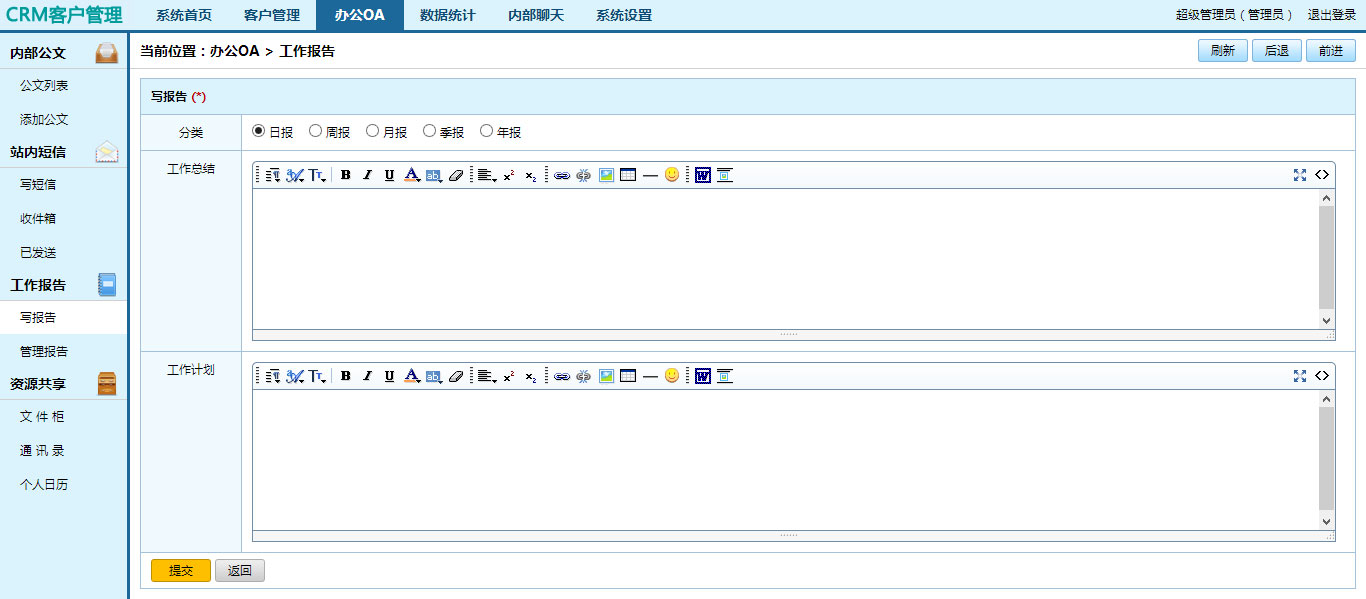Choose the 年报 radio button
Viewport: 1366px width, 599px height.
pos(487,131)
